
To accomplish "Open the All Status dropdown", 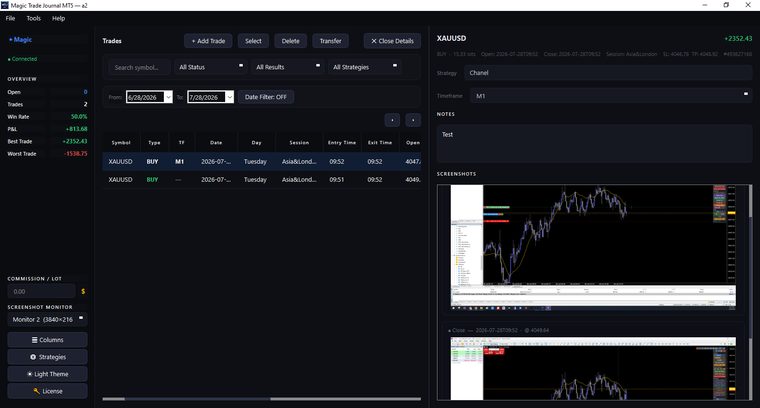I will (x=211, y=67).
